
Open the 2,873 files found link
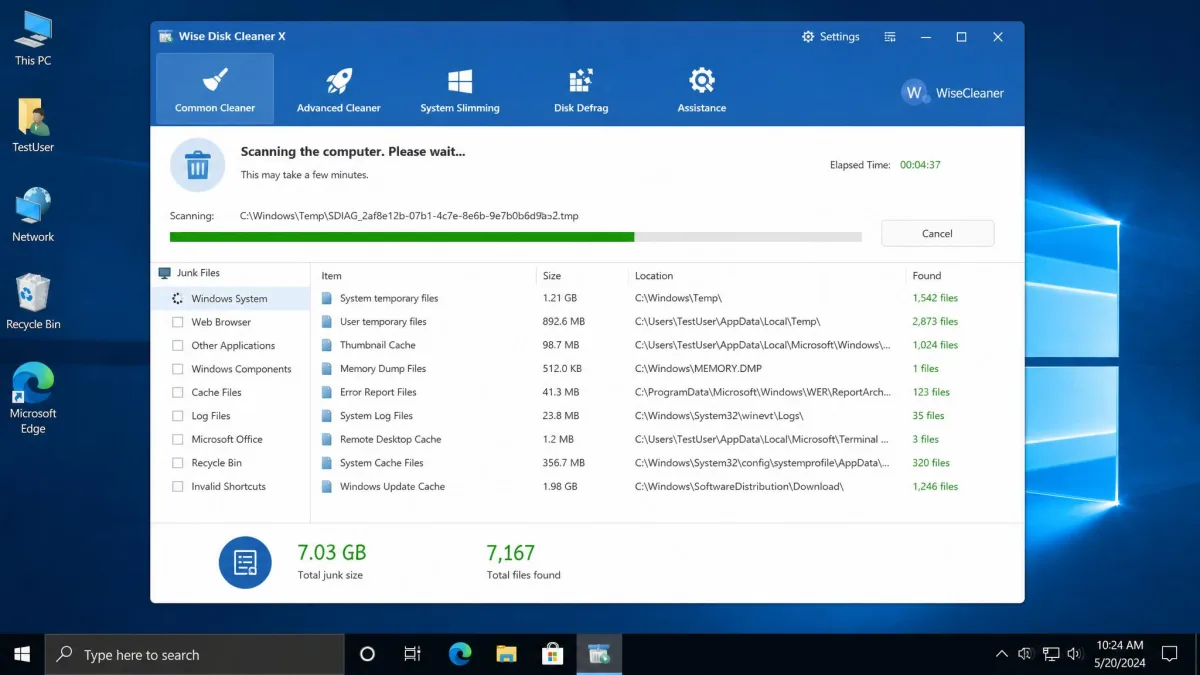pyautogui.click(x=935, y=322)
